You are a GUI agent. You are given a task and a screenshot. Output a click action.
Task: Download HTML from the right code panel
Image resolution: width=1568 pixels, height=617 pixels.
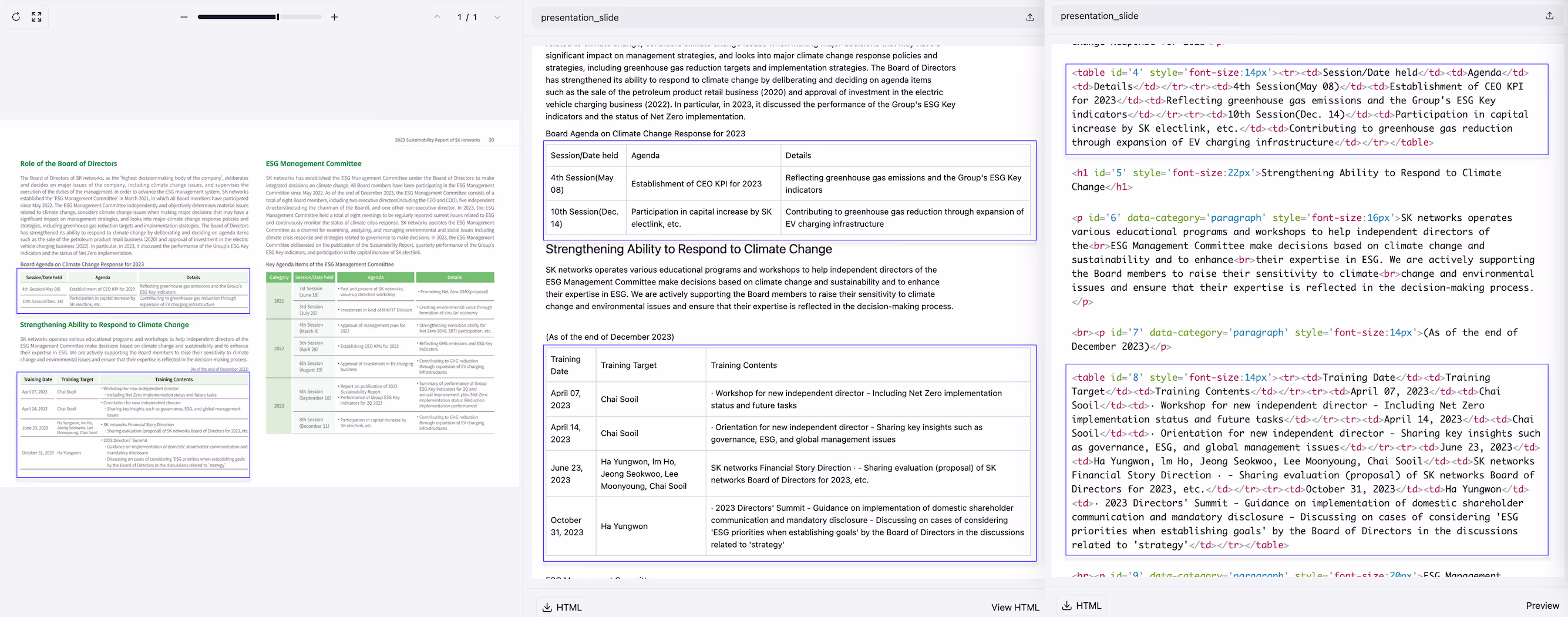pyautogui.click(x=1082, y=605)
